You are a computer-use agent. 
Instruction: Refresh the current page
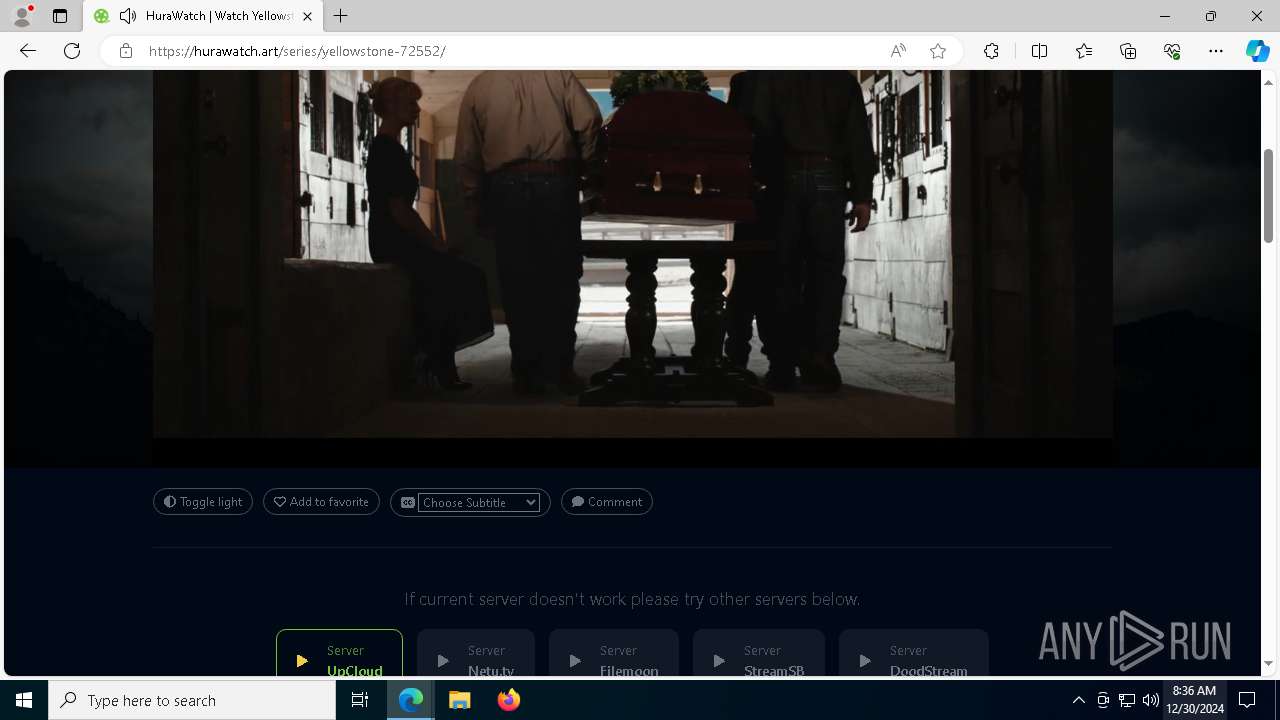pos(72,51)
